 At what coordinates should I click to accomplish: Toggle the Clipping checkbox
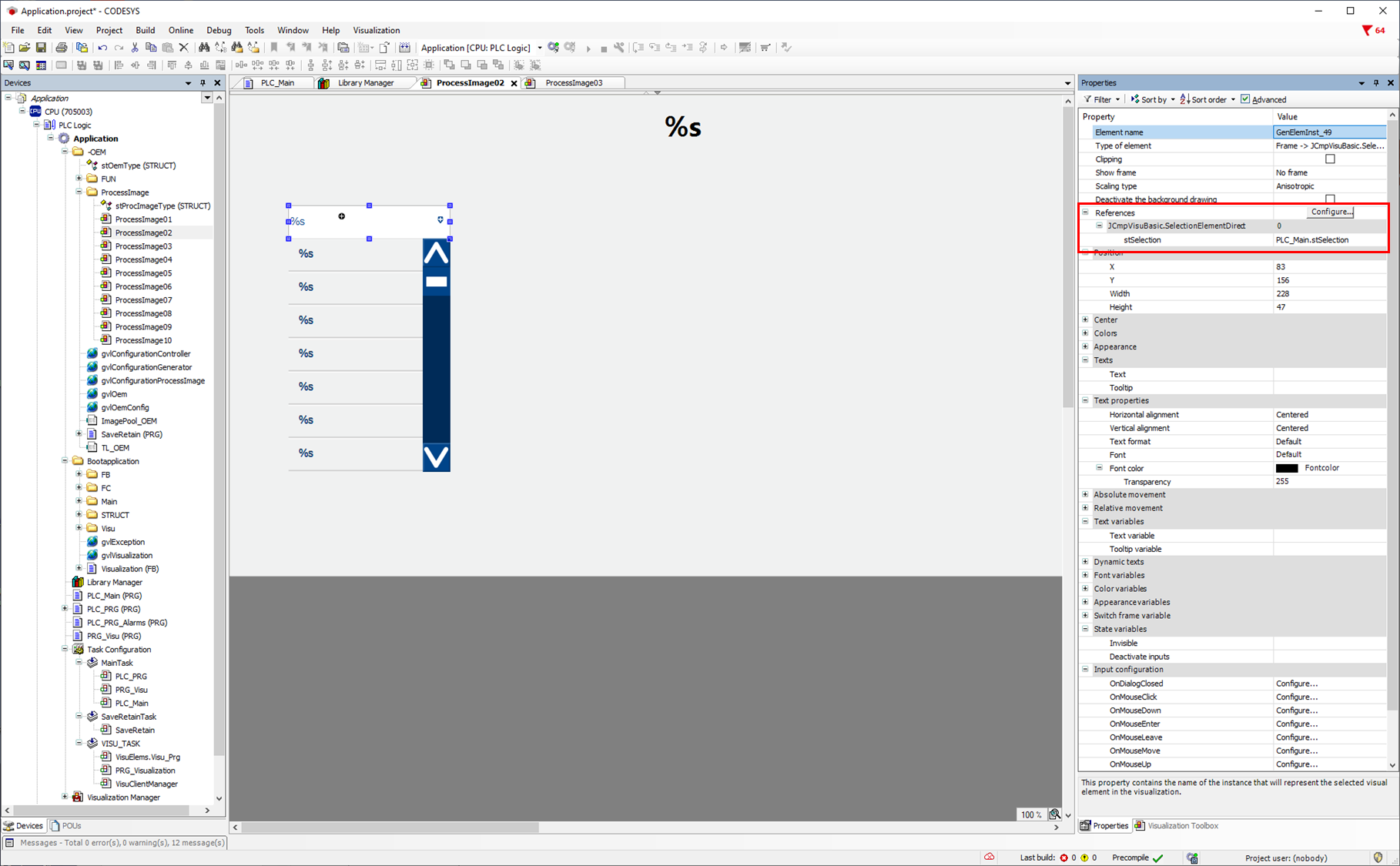(1330, 159)
